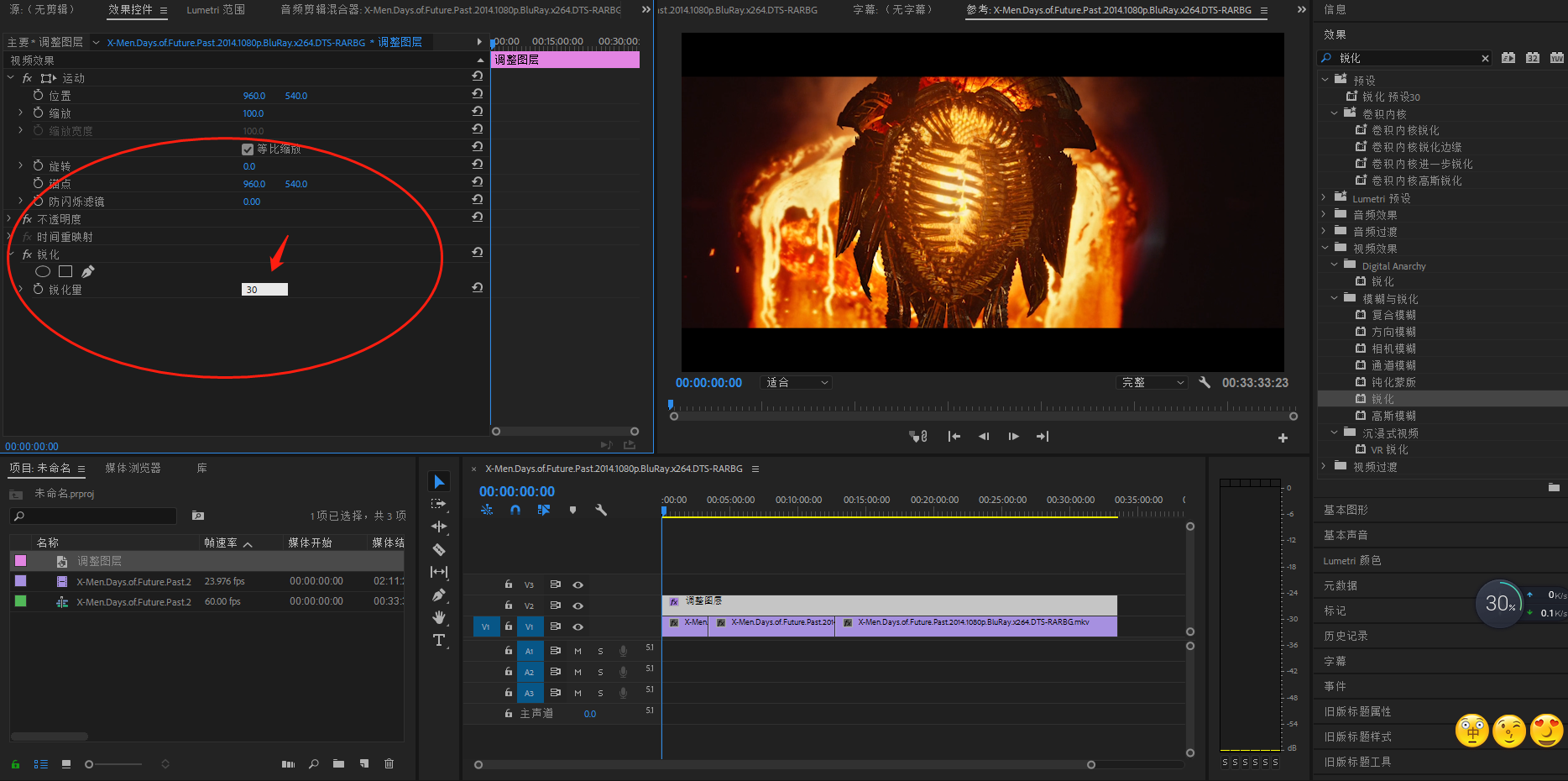Viewport: 1568px width, 781px height.
Task: Switch project panel to icon view
Action: coord(66,764)
